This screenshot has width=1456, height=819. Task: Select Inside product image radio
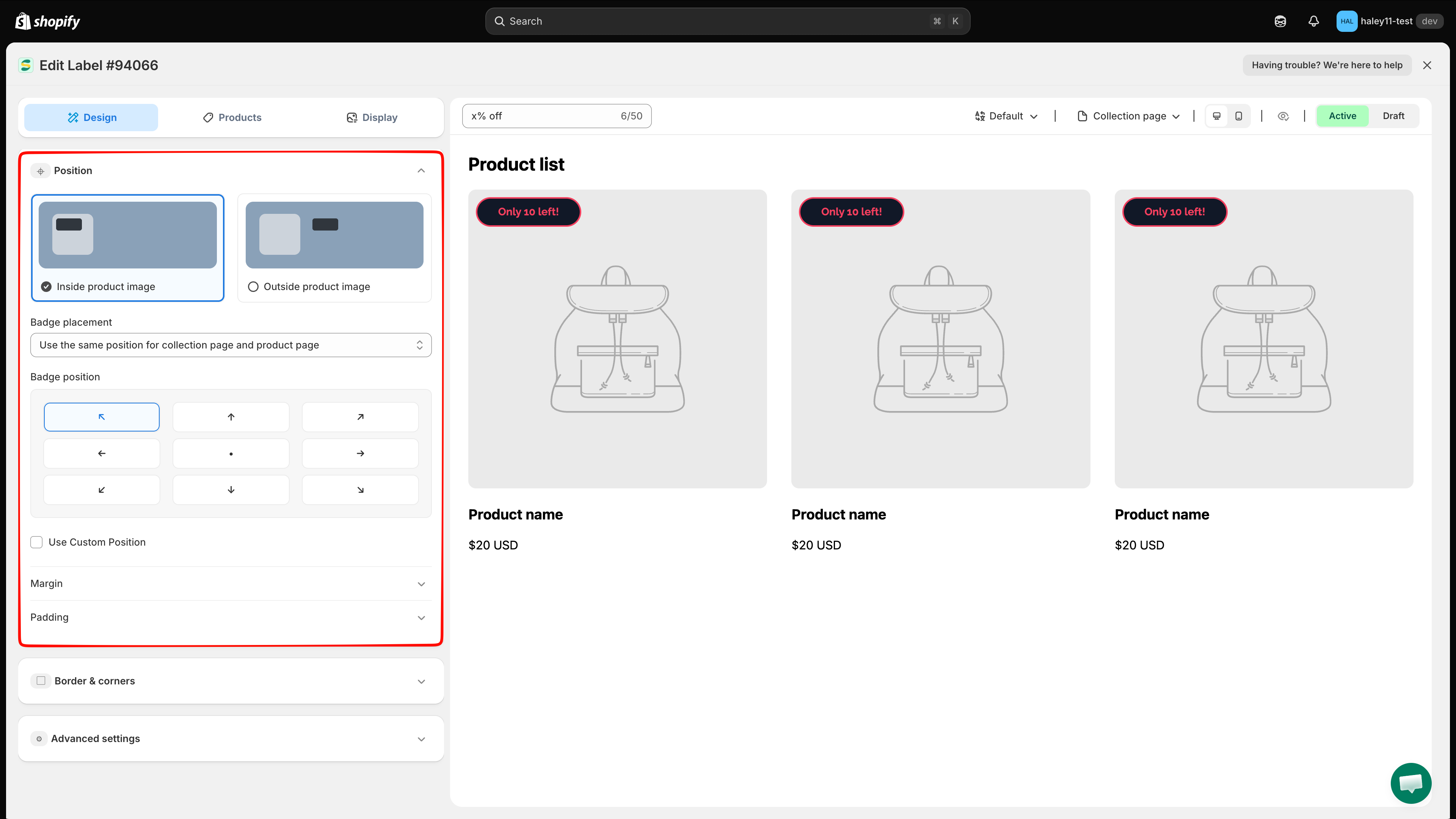click(x=46, y=287)
